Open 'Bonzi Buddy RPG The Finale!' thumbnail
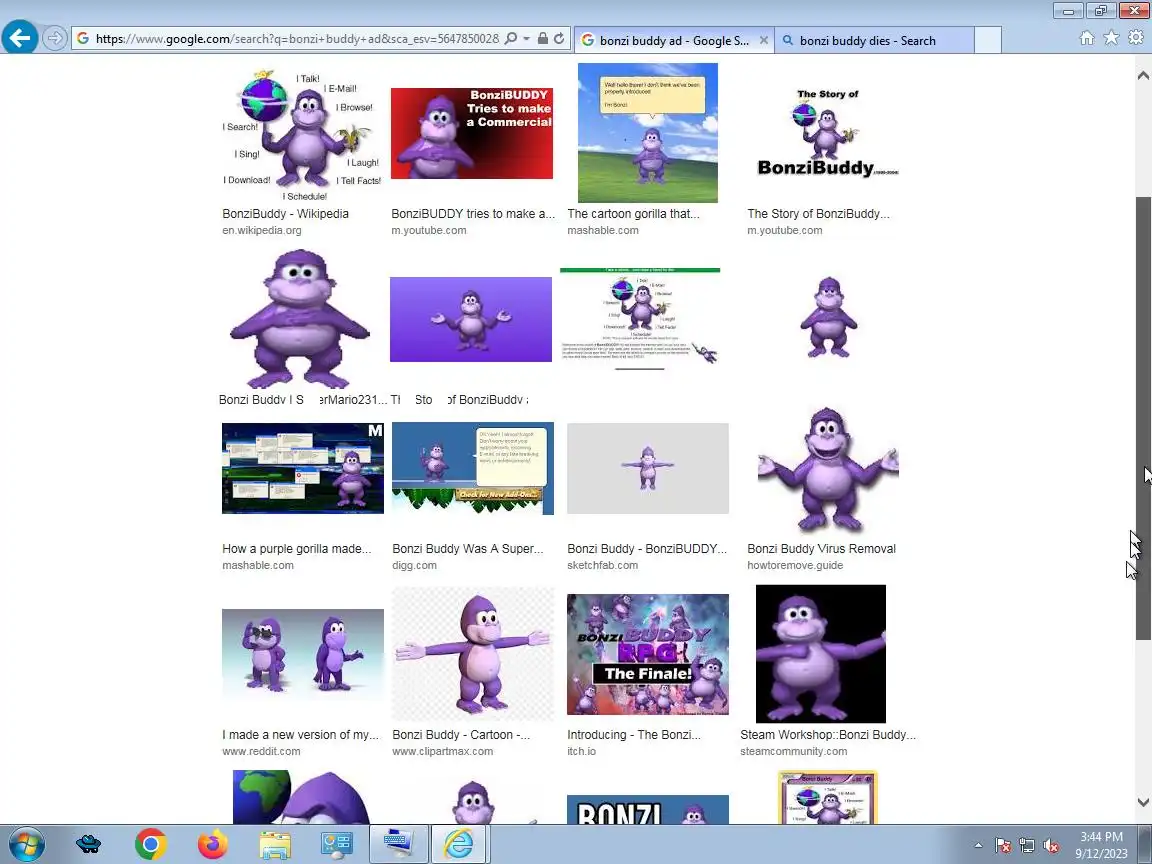The height and width of the screenshot is (864, 1152). [x=647, y=654]
